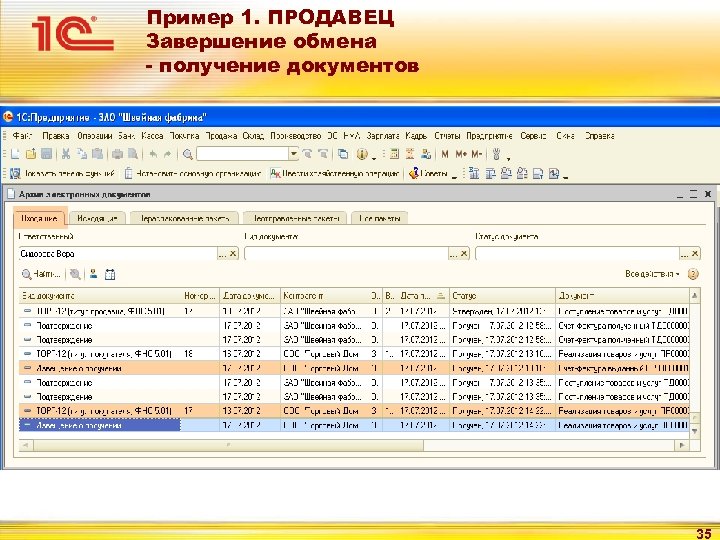This screenshot has height=540, width=720.
Task: Open the Статус документа field ellipsis button
Action: (x=684, y=253)
